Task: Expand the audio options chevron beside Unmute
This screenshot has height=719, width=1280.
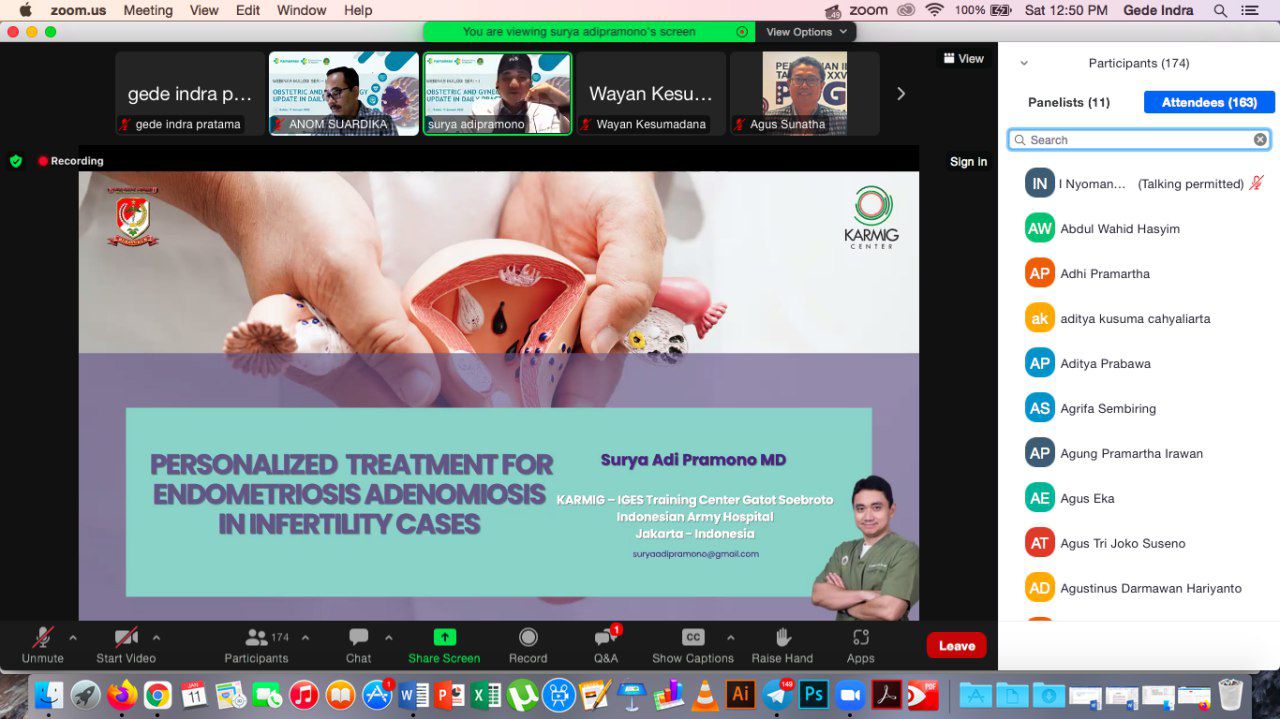Action: click(x=72, y=637)
